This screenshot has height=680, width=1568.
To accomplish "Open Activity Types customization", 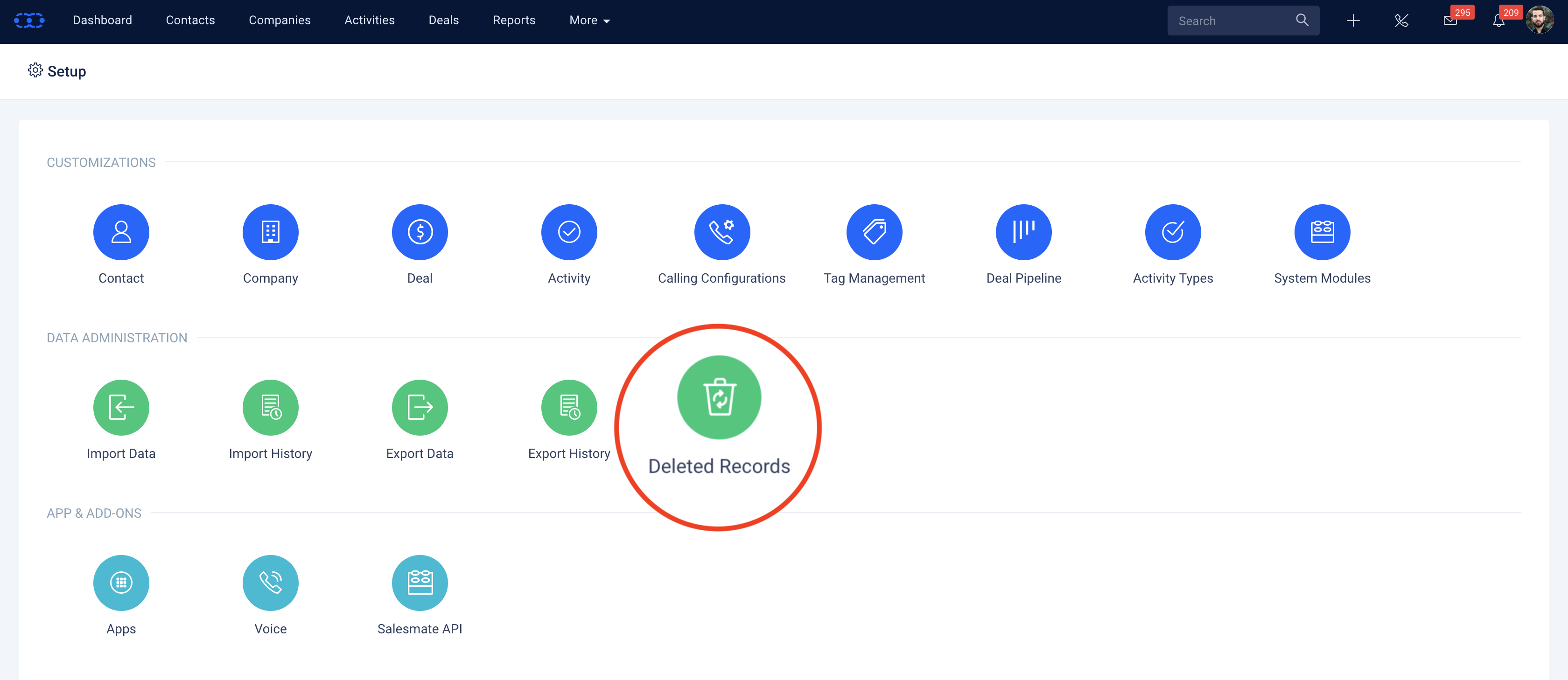I will coord(1172,232).
